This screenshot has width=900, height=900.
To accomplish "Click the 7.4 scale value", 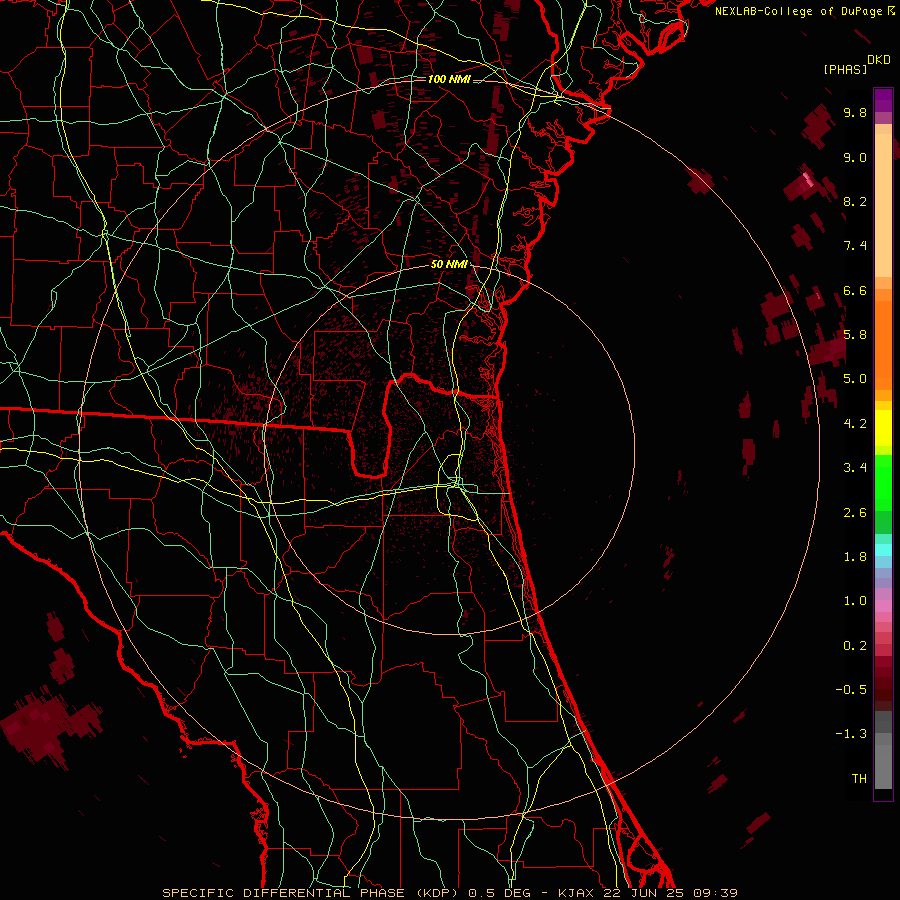I will pyautogui.click(x=855, y=246).
